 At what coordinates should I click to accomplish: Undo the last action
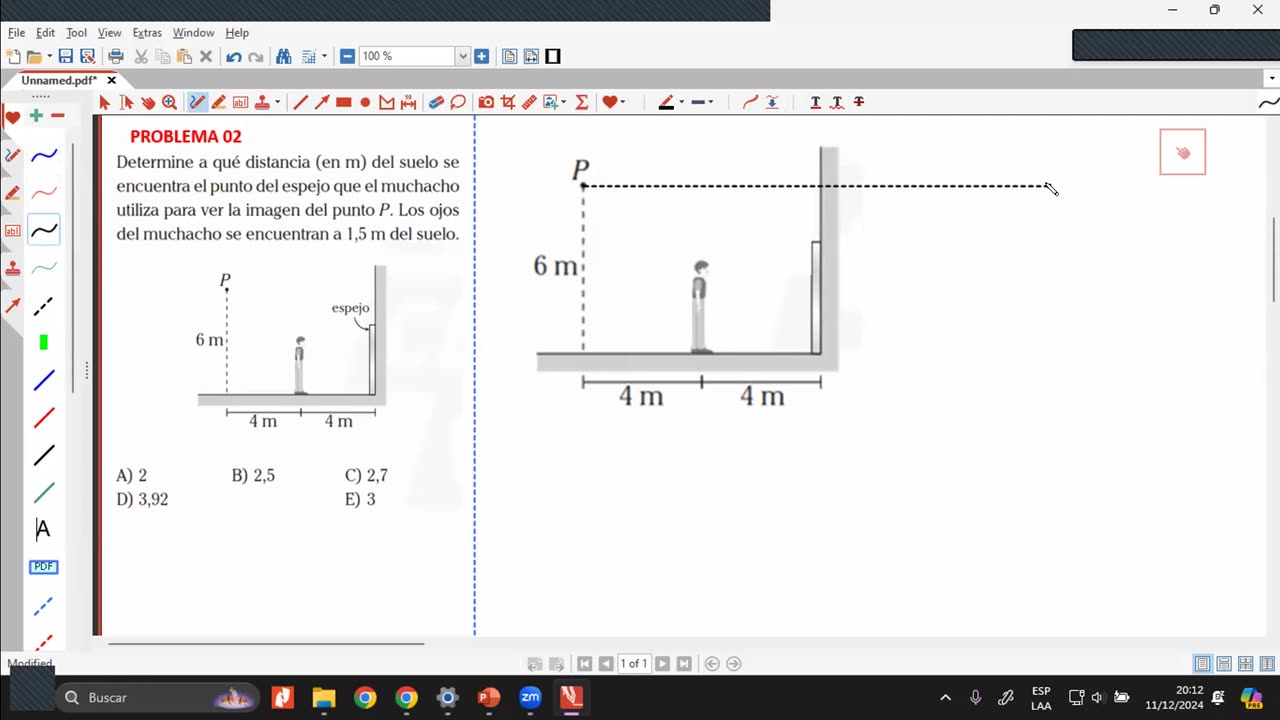point(234,57)
